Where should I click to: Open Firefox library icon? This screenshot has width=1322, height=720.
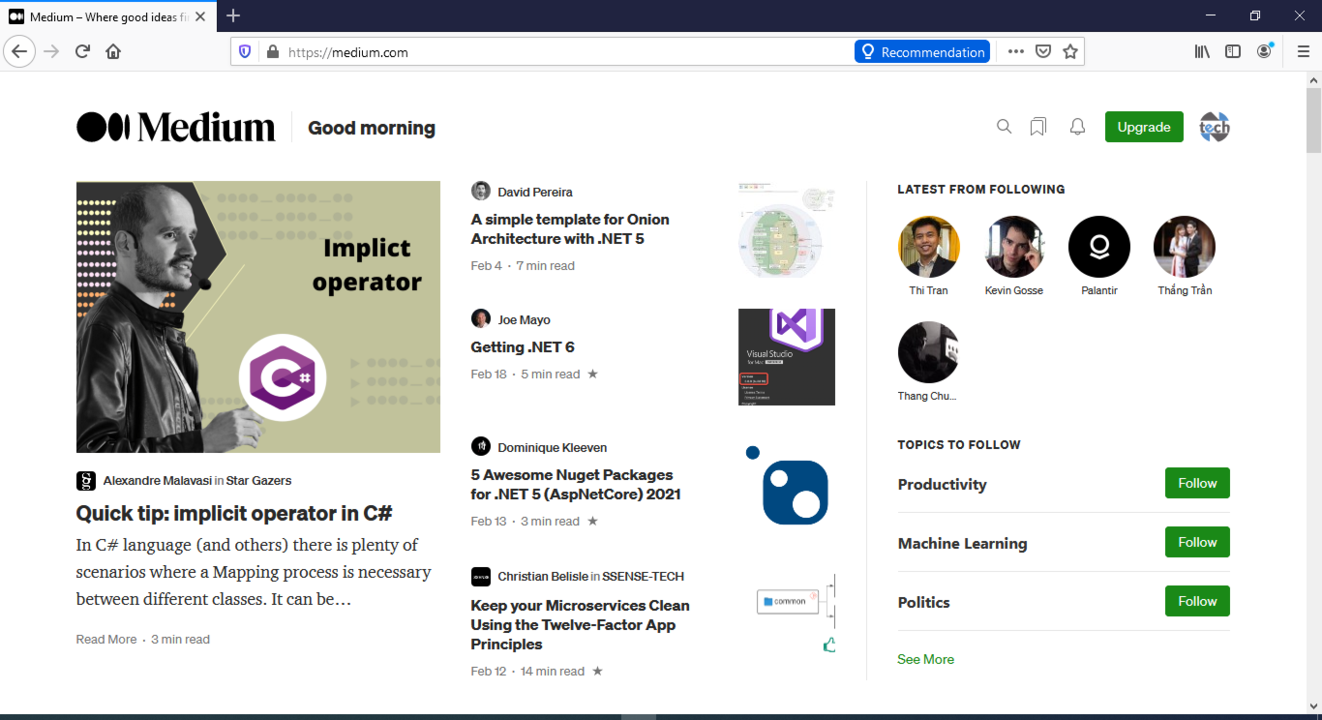tap(1202, 52)
